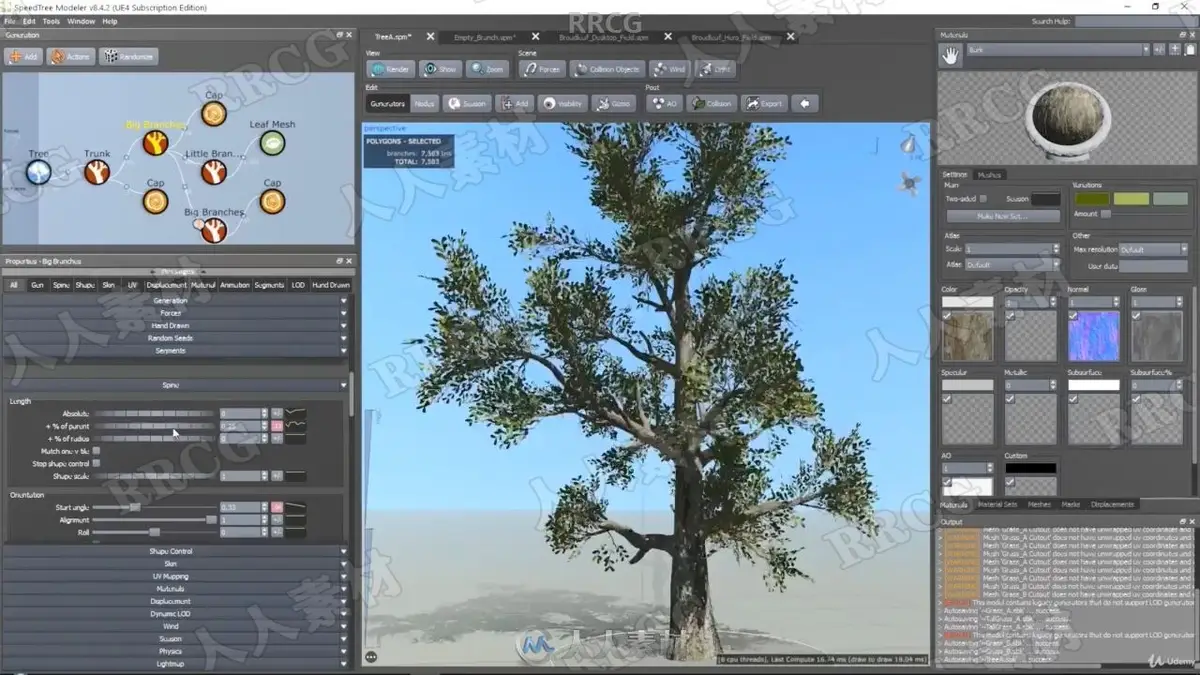Screen dimensions: 1200x675
Task: Toggle the Specular map checkbox
Action: coord(947,399)
